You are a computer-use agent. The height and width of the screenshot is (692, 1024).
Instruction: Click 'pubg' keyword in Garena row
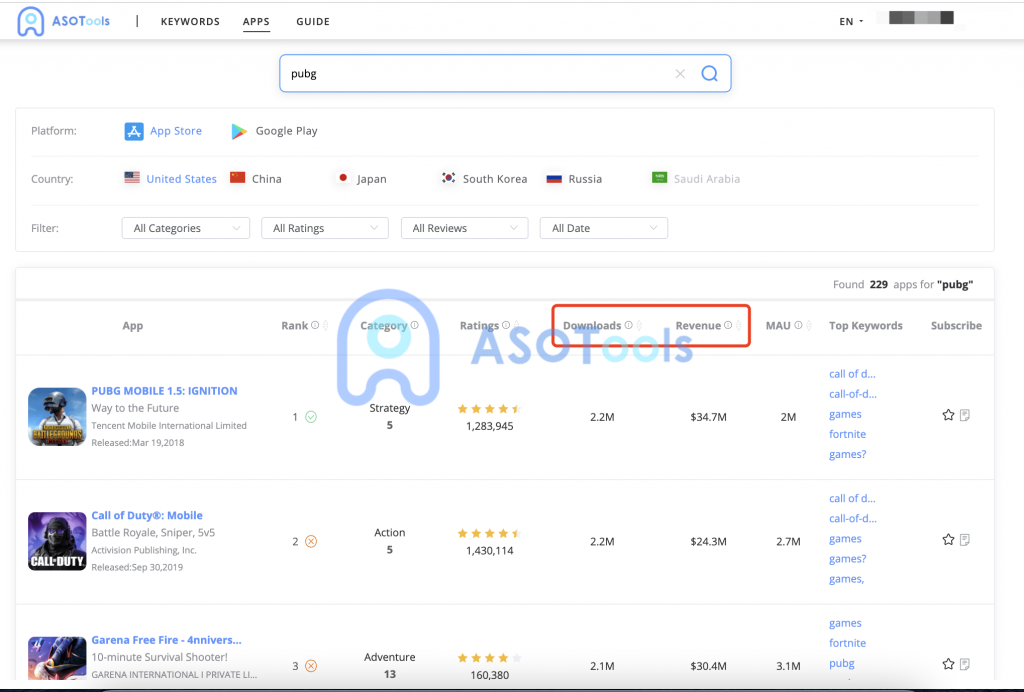coord(842,663)
